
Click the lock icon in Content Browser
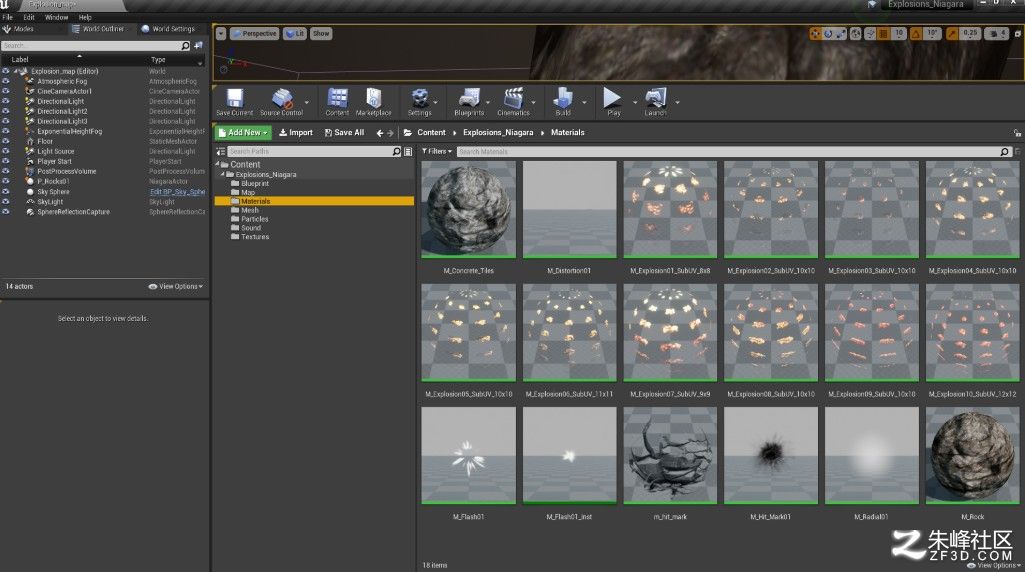[1017, 133]
